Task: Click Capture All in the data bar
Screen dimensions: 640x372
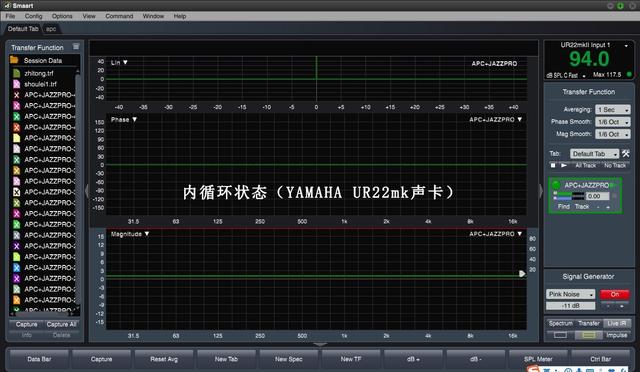Action: click(61, 324)
